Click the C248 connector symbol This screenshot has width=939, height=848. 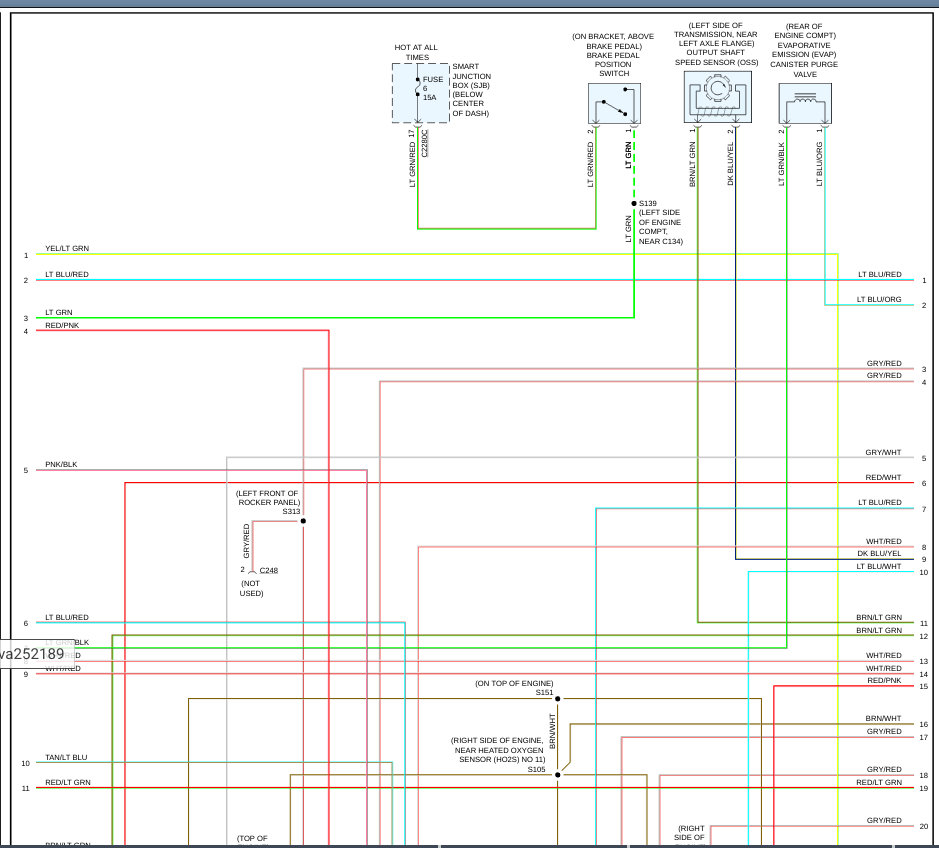[252, 570]
